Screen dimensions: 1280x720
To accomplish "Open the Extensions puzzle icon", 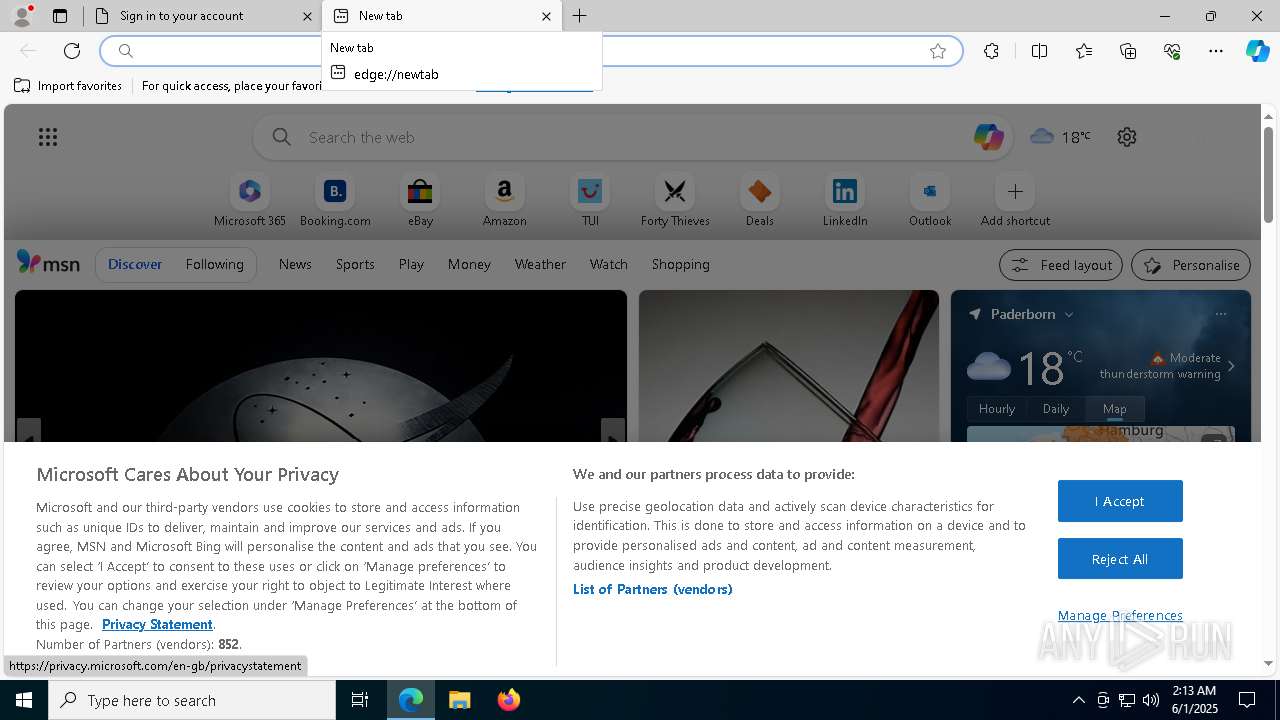I will click(991, 51).
